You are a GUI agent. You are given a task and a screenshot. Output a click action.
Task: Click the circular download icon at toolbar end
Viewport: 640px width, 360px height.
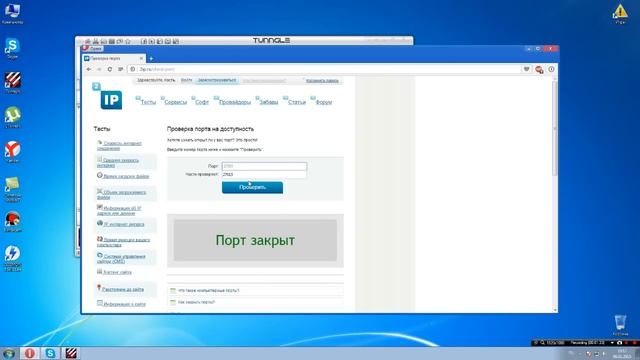[551, 69]
